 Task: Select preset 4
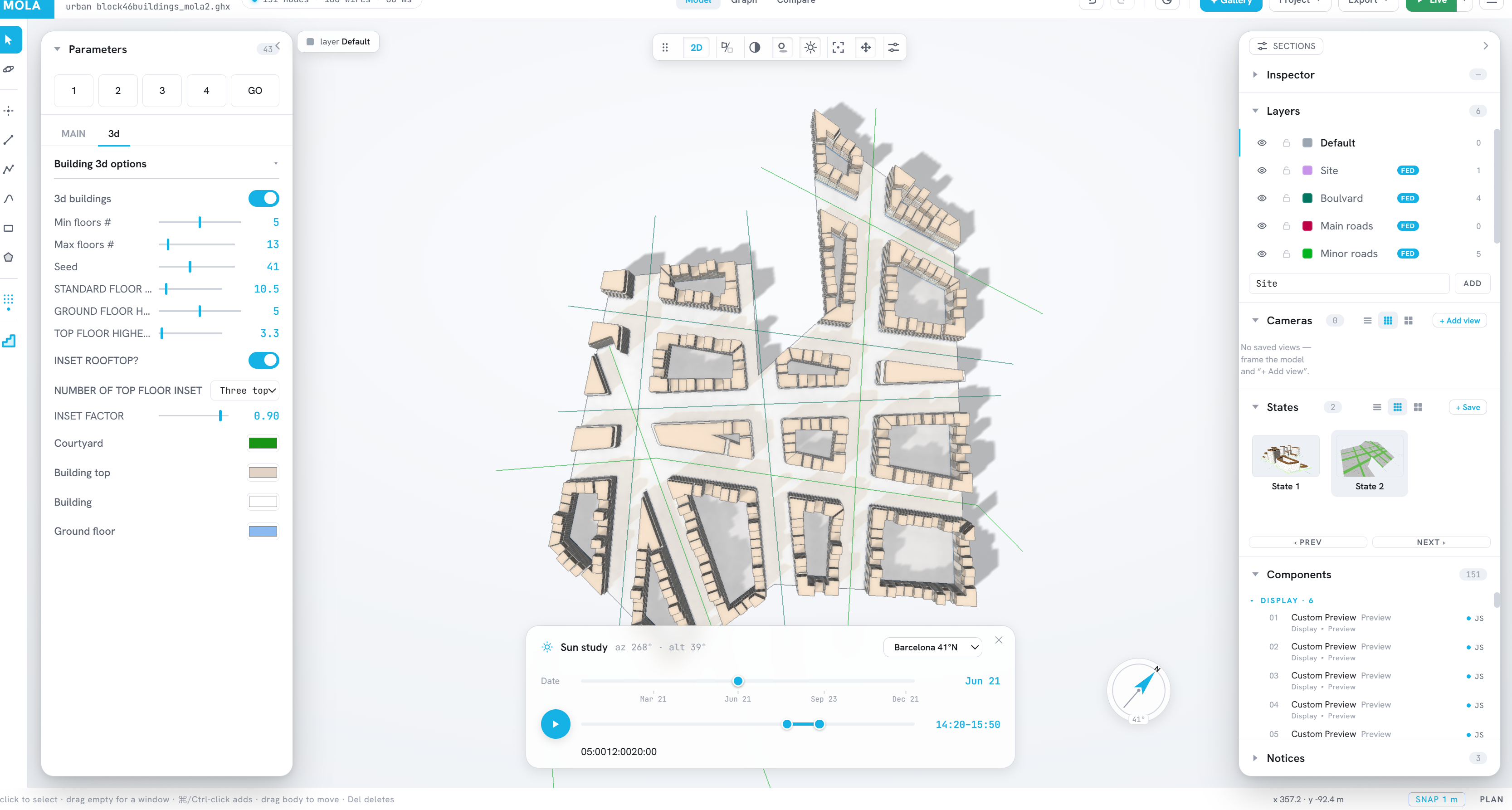click(207, 90)
